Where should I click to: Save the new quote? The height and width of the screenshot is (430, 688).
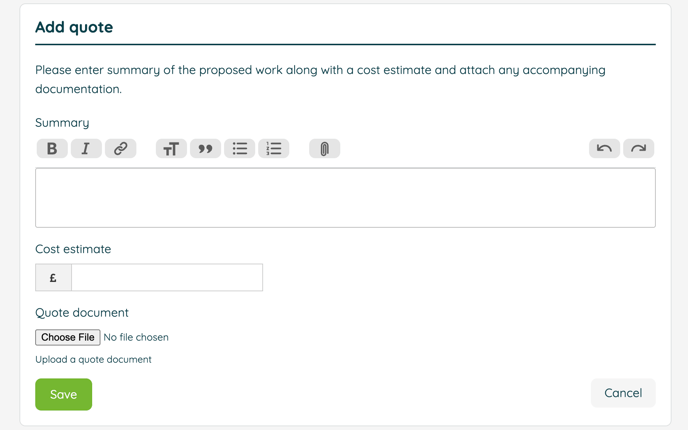click(x=64, y=394)
